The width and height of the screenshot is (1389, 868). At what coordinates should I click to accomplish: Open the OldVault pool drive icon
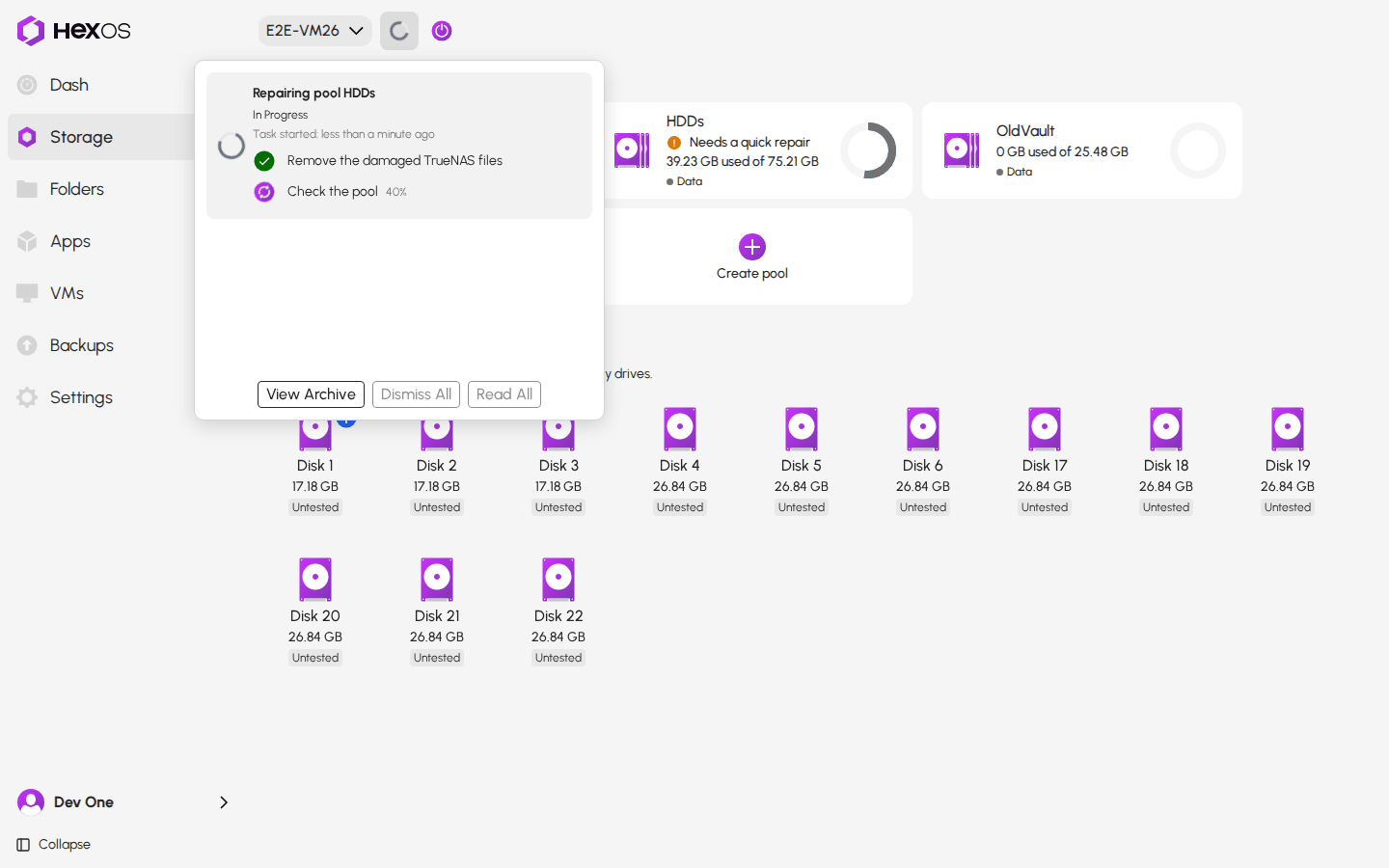(962, 150)
